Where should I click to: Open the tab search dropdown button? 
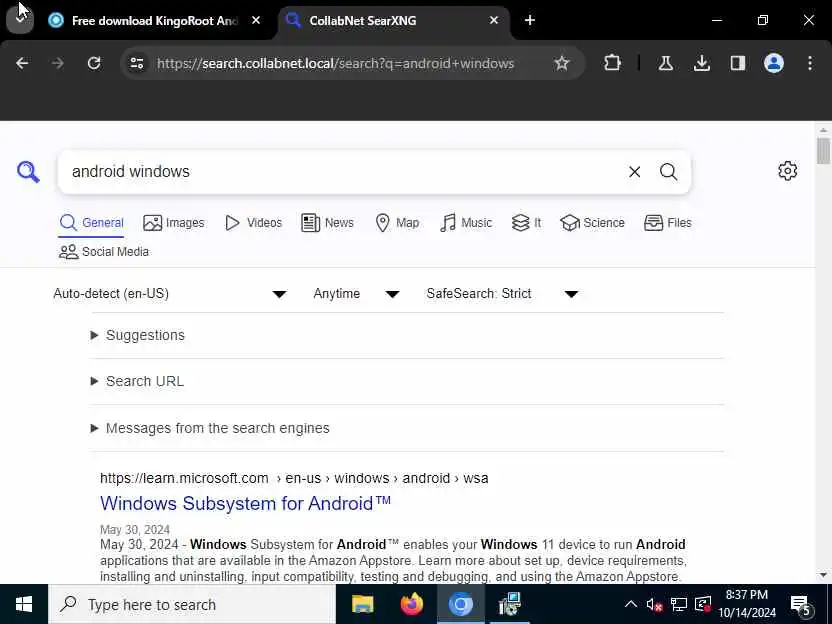pyautogui.click(x=20, y=19)
